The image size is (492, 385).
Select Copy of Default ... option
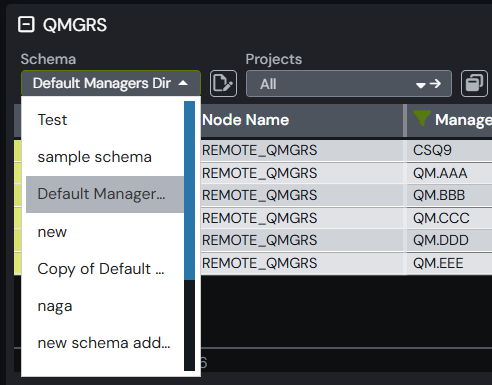(105, 269)
